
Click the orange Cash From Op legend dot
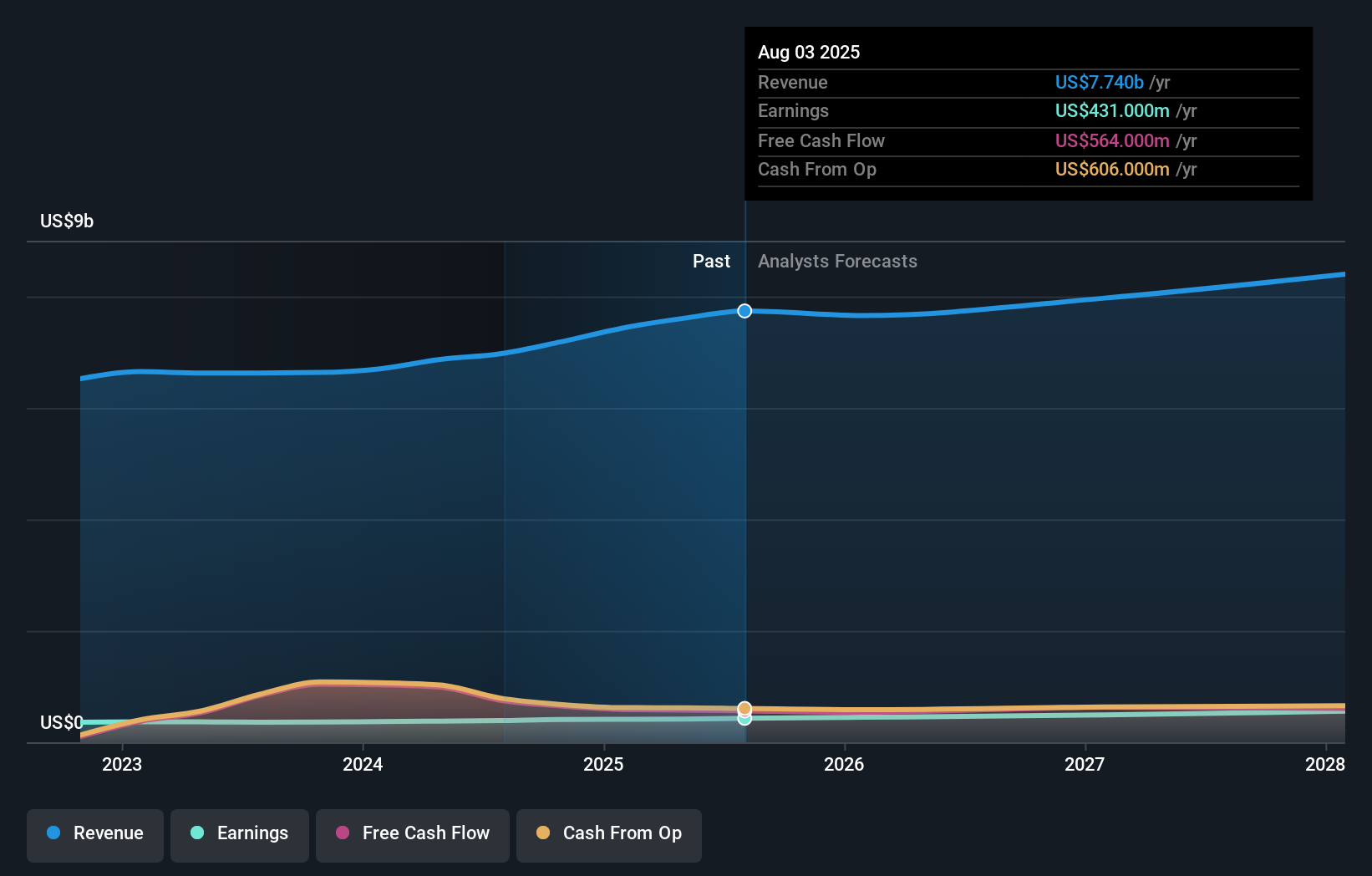coord(543,833)
